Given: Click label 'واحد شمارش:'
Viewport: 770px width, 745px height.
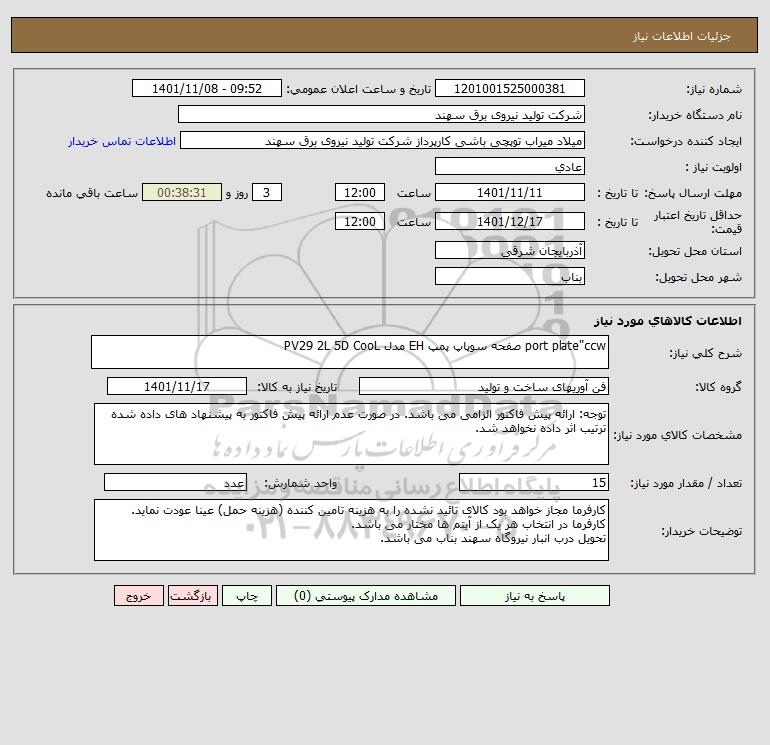Looking at the screenshot, I should pos(301,483).
